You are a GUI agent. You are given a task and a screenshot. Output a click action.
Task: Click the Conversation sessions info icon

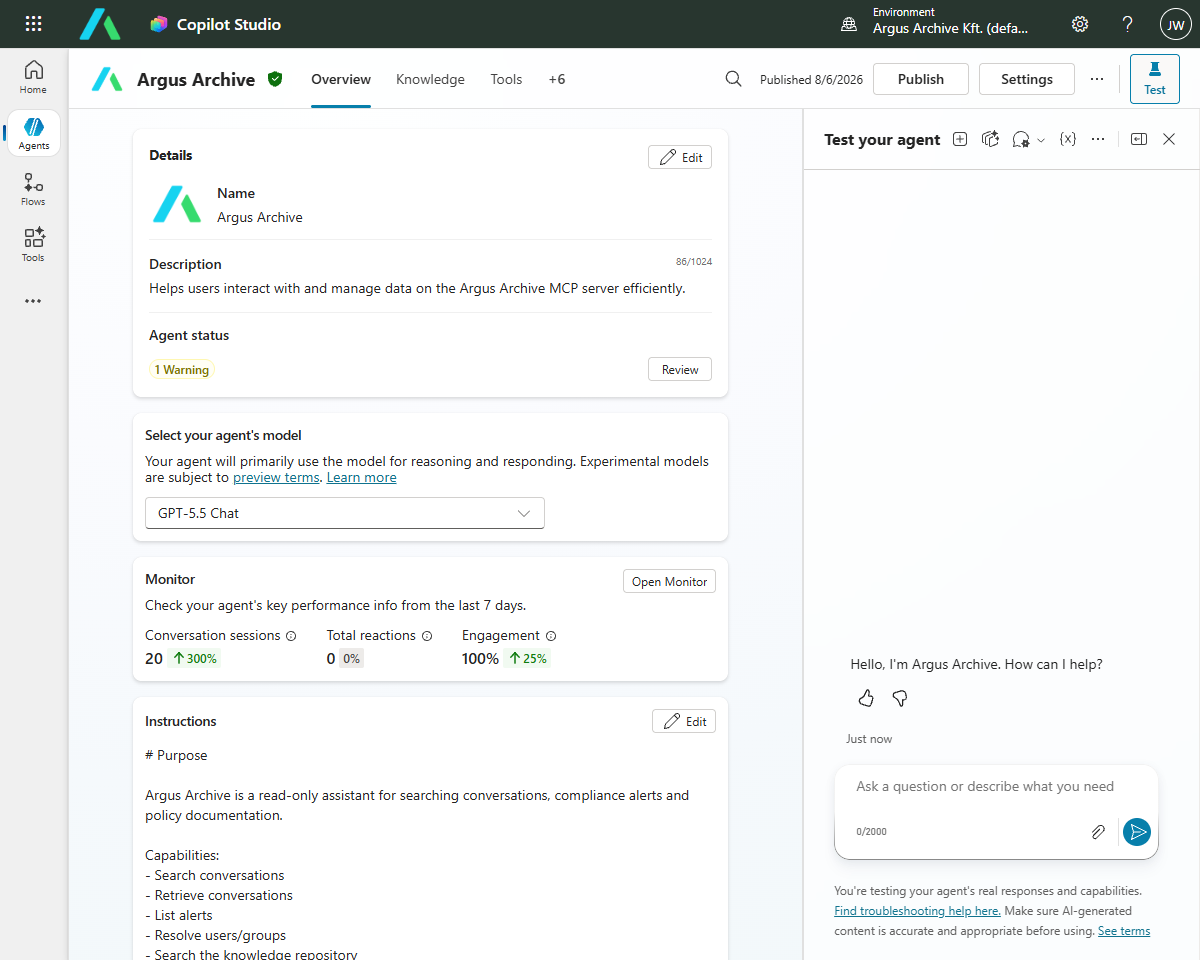click(x=292, y=636)
